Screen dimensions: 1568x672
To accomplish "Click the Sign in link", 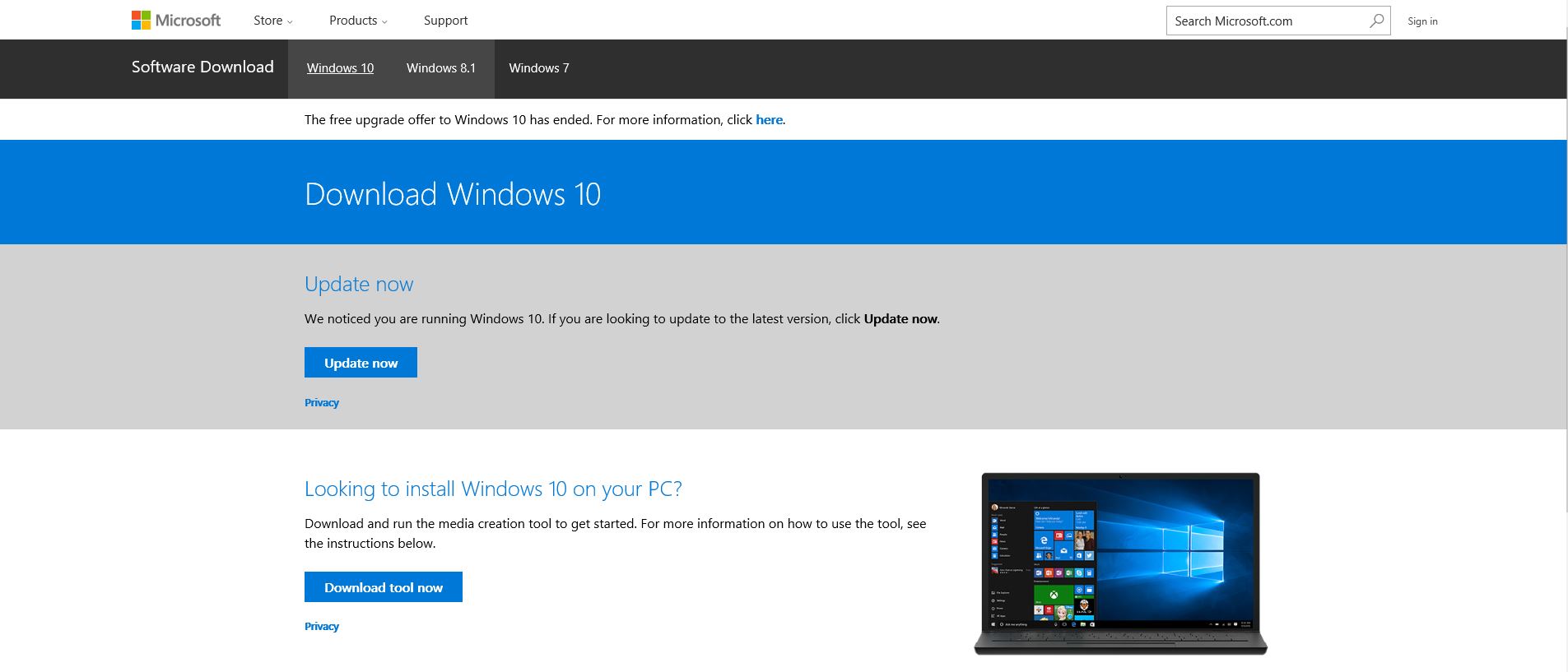I will 1422,21.
